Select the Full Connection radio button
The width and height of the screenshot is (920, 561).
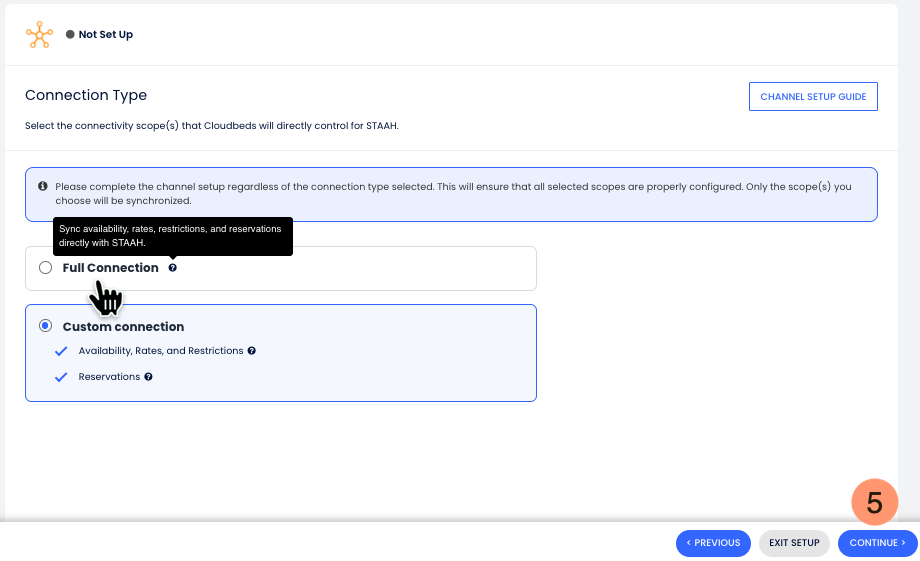[x=45, y=268]
